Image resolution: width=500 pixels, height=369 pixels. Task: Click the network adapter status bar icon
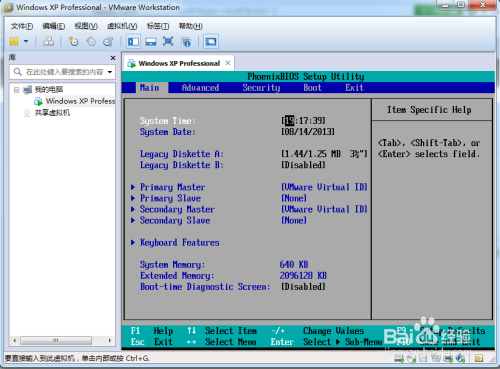(x=436, y=358)
